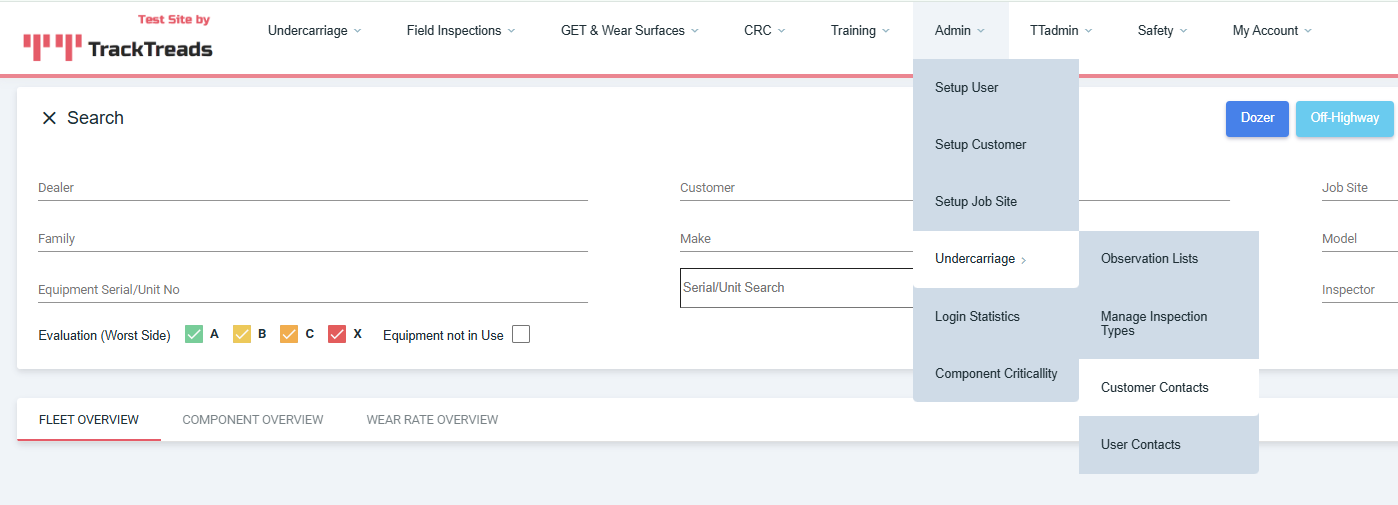
Task: Click the Dealer input field
Action: pyautogui.click(x=312, y=188)
